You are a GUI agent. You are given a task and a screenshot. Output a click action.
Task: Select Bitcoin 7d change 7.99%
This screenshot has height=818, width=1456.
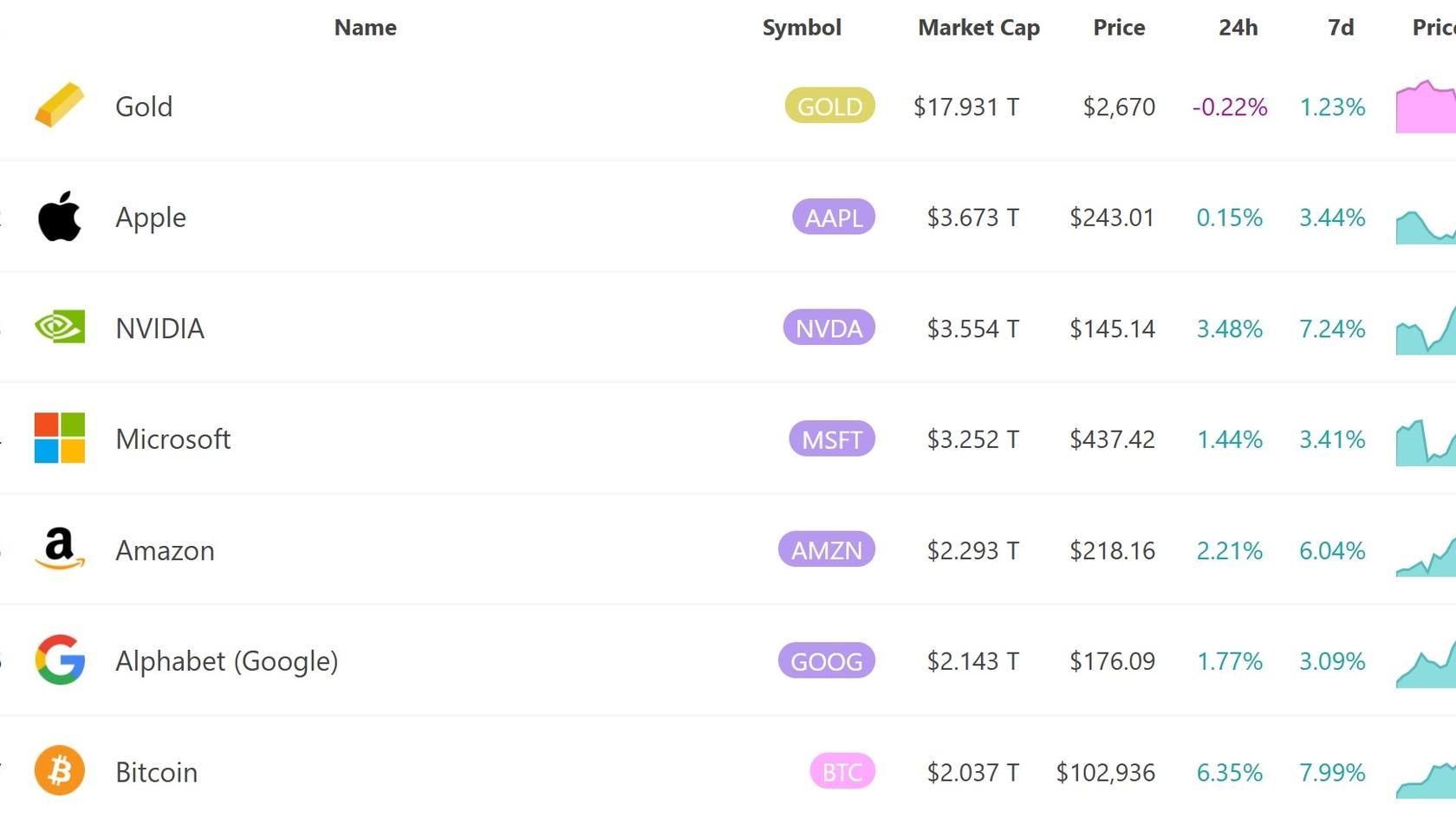click(1332, 772)
